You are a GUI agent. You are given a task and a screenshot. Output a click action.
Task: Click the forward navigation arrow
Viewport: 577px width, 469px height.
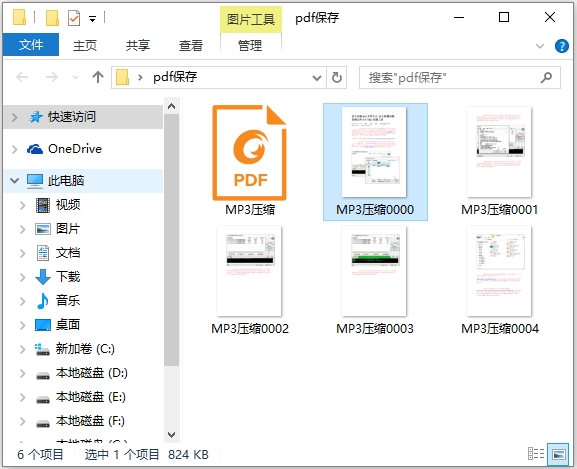tap(52, 77)
